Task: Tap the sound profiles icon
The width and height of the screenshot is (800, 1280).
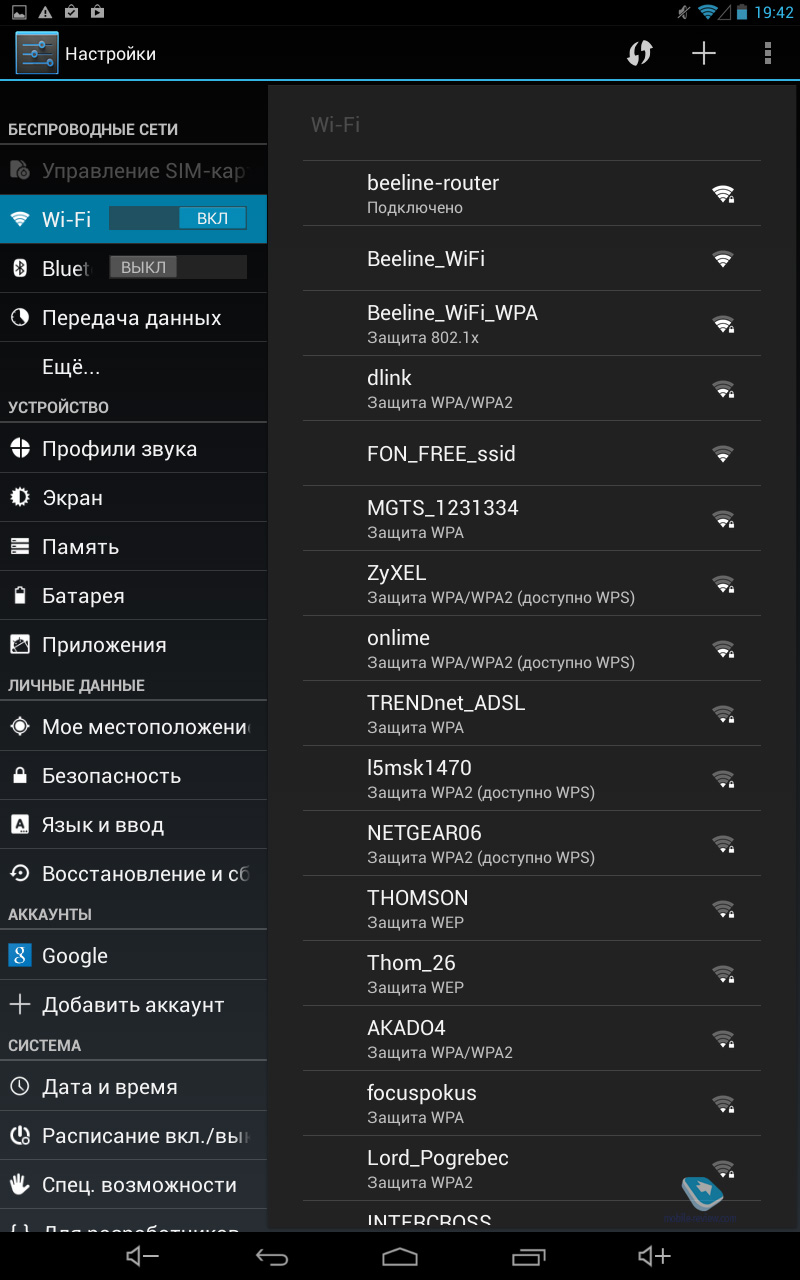Action: [x=20, y=449]
